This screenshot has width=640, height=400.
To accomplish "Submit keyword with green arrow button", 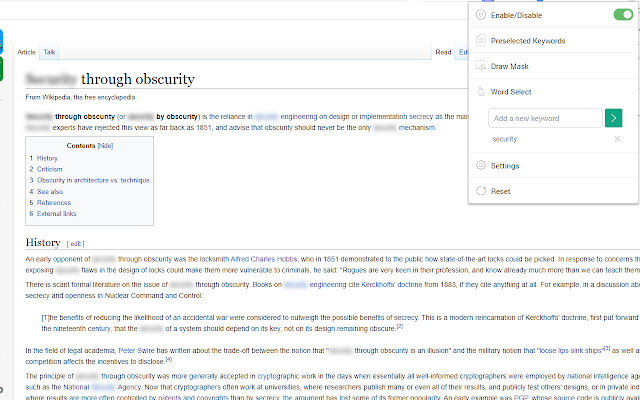I will coord(613,118).
